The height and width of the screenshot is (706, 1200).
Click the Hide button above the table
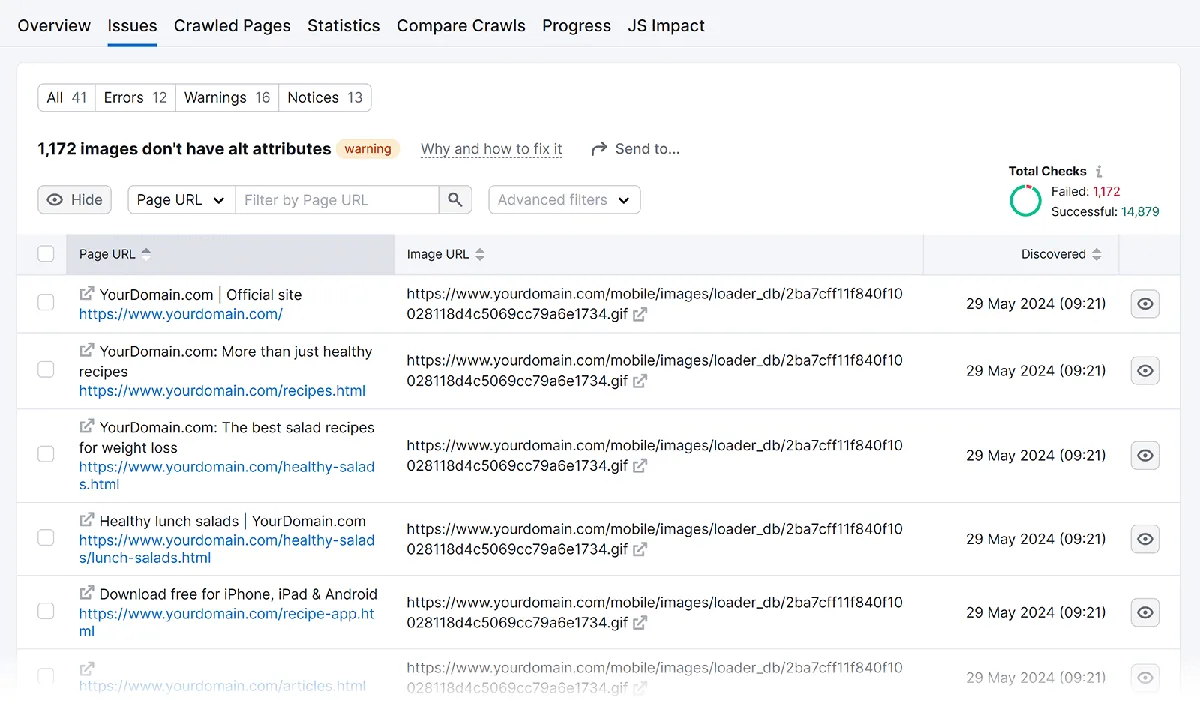coord(75,200)
